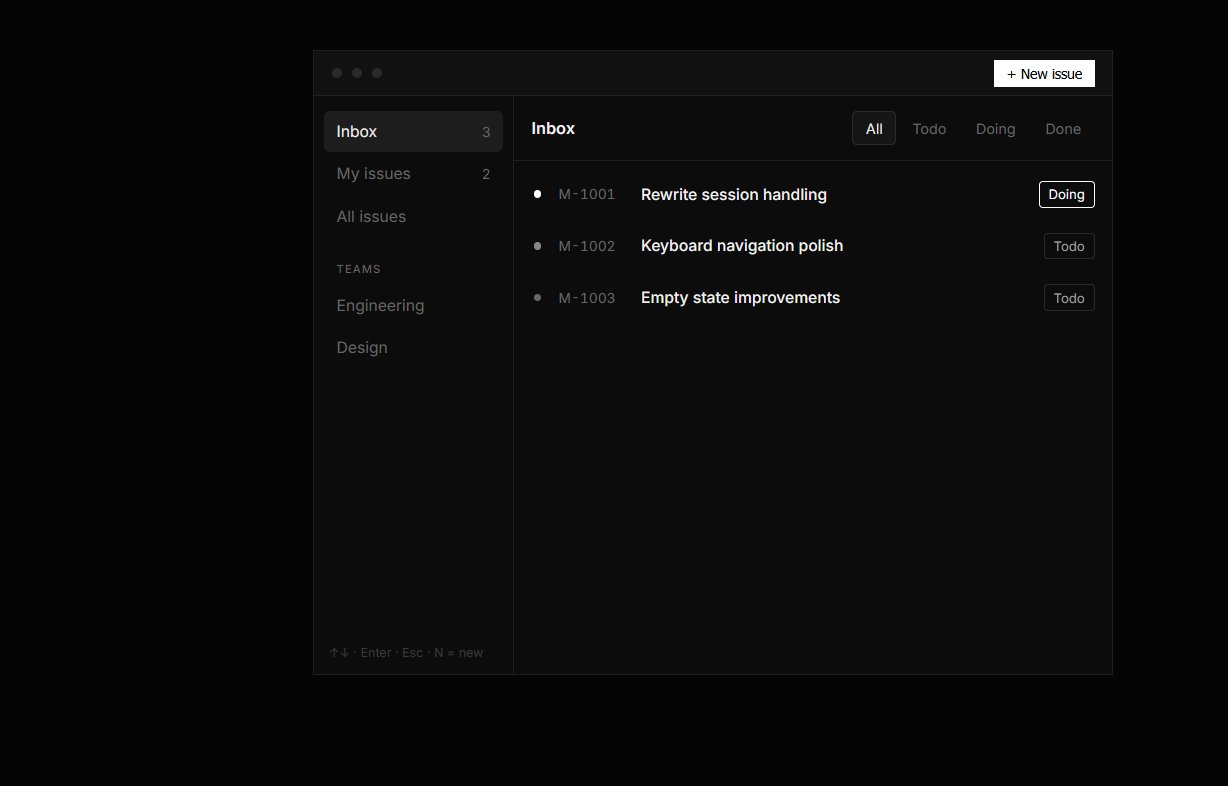Filter issues by Doing tab
Image resolution: width=1228 pixels, height=786 pixels.
coord(995,128)
